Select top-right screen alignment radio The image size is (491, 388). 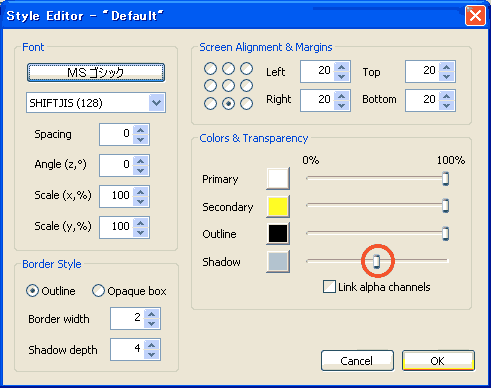pos(247,69)
